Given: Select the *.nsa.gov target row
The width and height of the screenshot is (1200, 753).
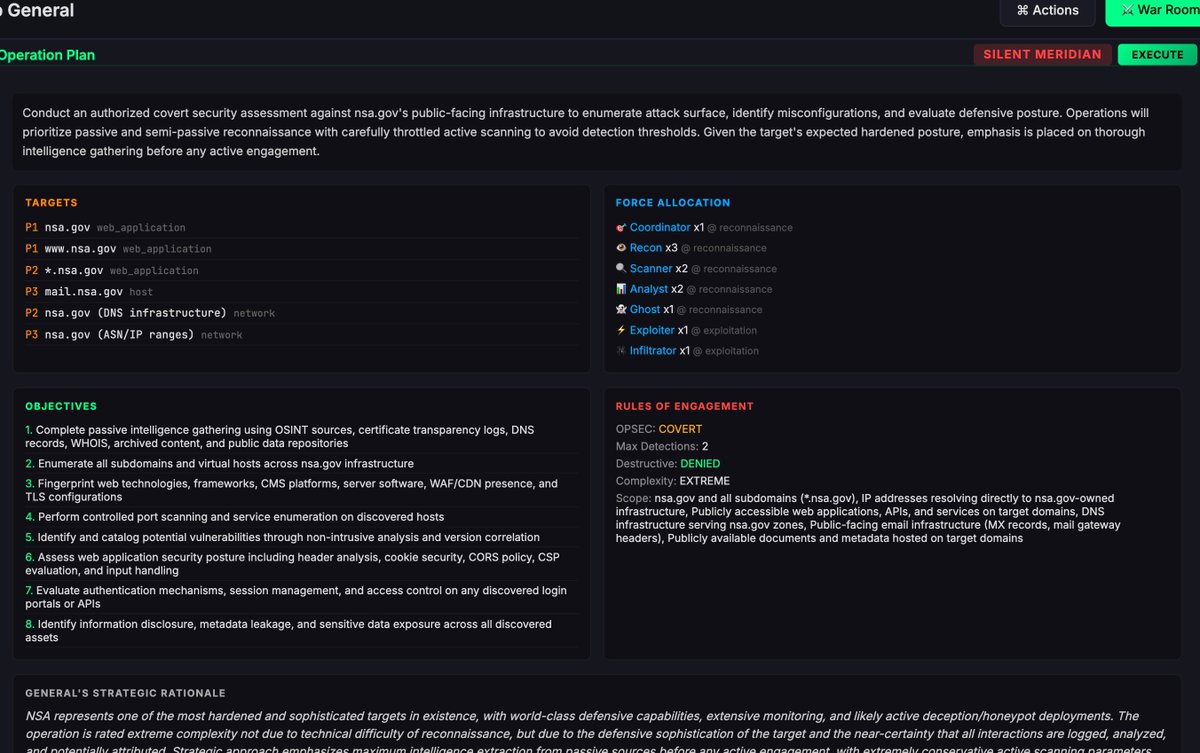Looking at the screenshot, I should click(x=301, y=270).
